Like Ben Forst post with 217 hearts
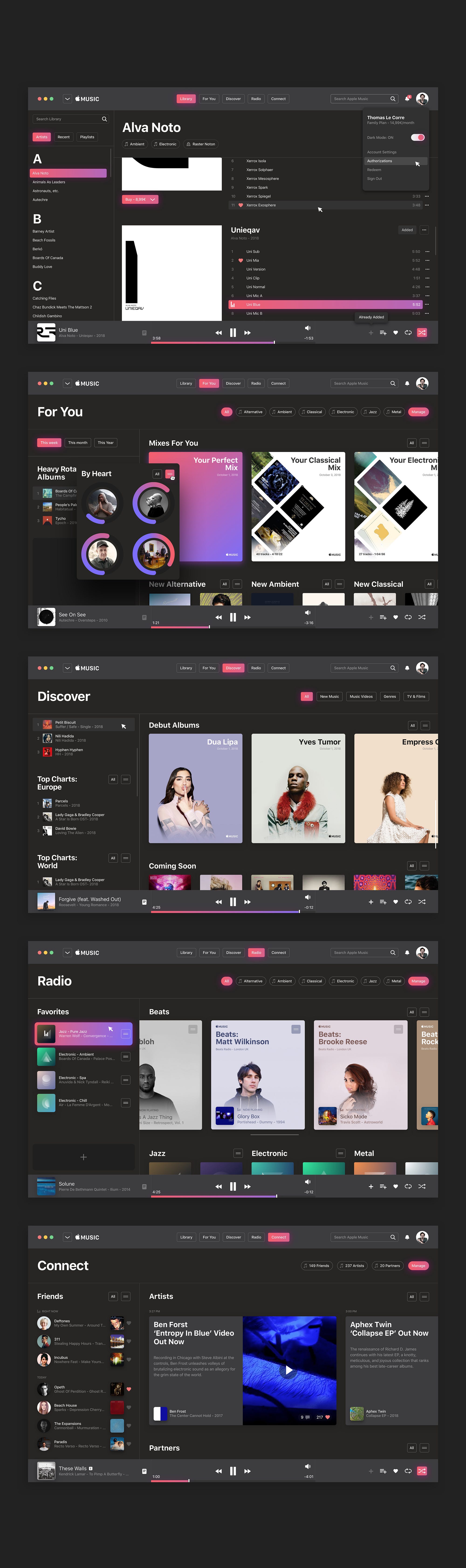Screen dimensions: 466x1568 pyautogui.click(x=327, y=1417)
